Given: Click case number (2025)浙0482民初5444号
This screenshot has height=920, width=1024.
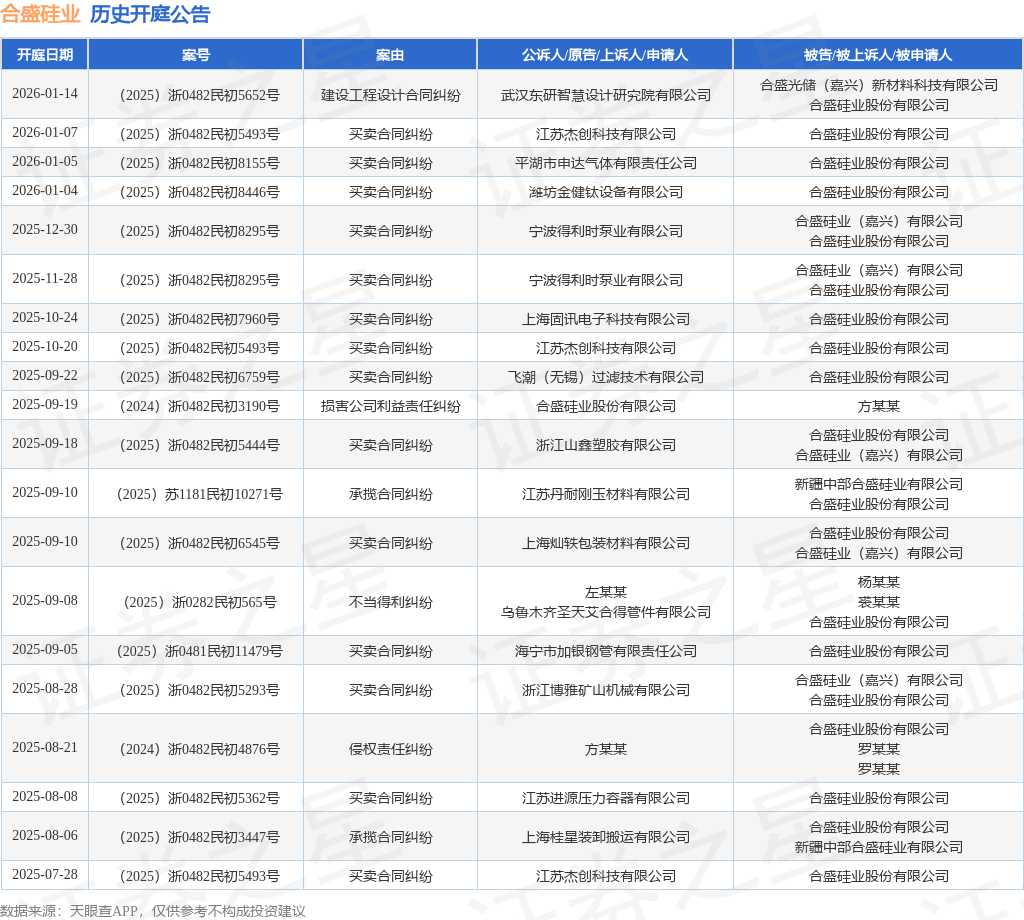Looking at the screenshot, I should (199, 445).
